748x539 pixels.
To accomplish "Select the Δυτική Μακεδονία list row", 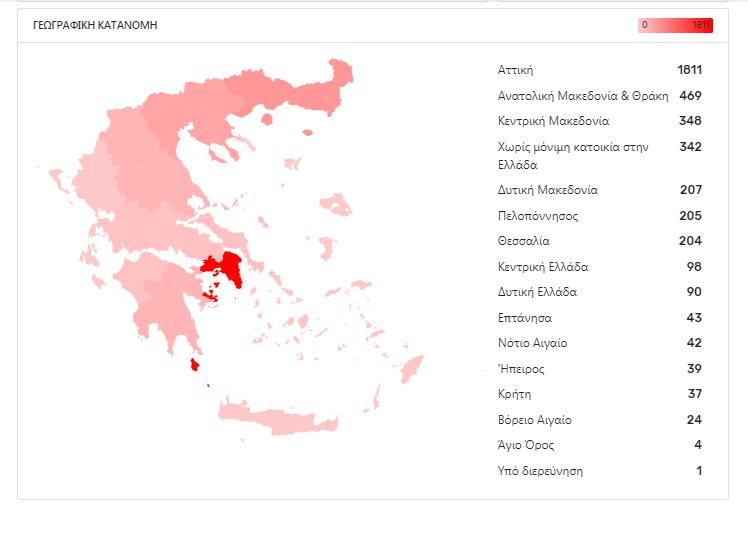I will pyautogui.click(x=547, y=190).
